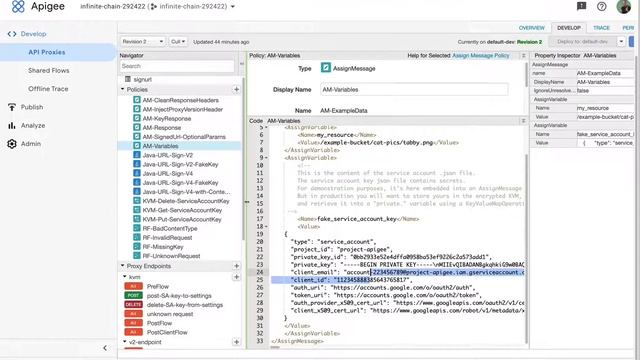This screenshot has height=360, width=640.
Task: Switch to the DEVELOP tab
Action: tap(569, 28)
